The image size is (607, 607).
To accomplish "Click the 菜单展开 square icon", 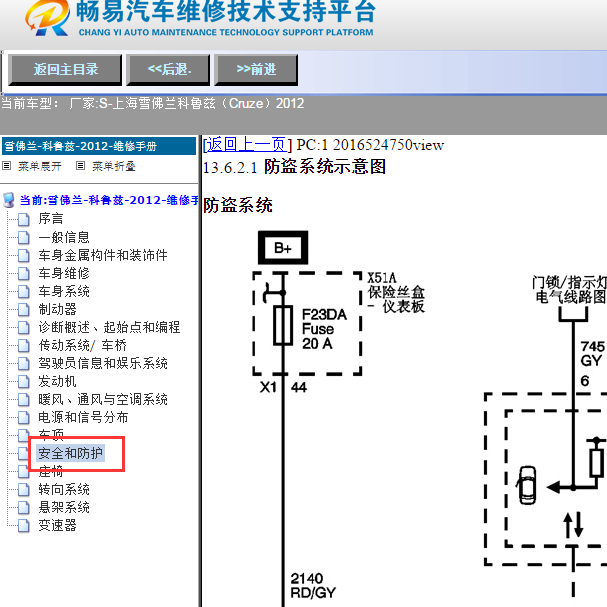I will pyautogui.click(x=6, y=166).
